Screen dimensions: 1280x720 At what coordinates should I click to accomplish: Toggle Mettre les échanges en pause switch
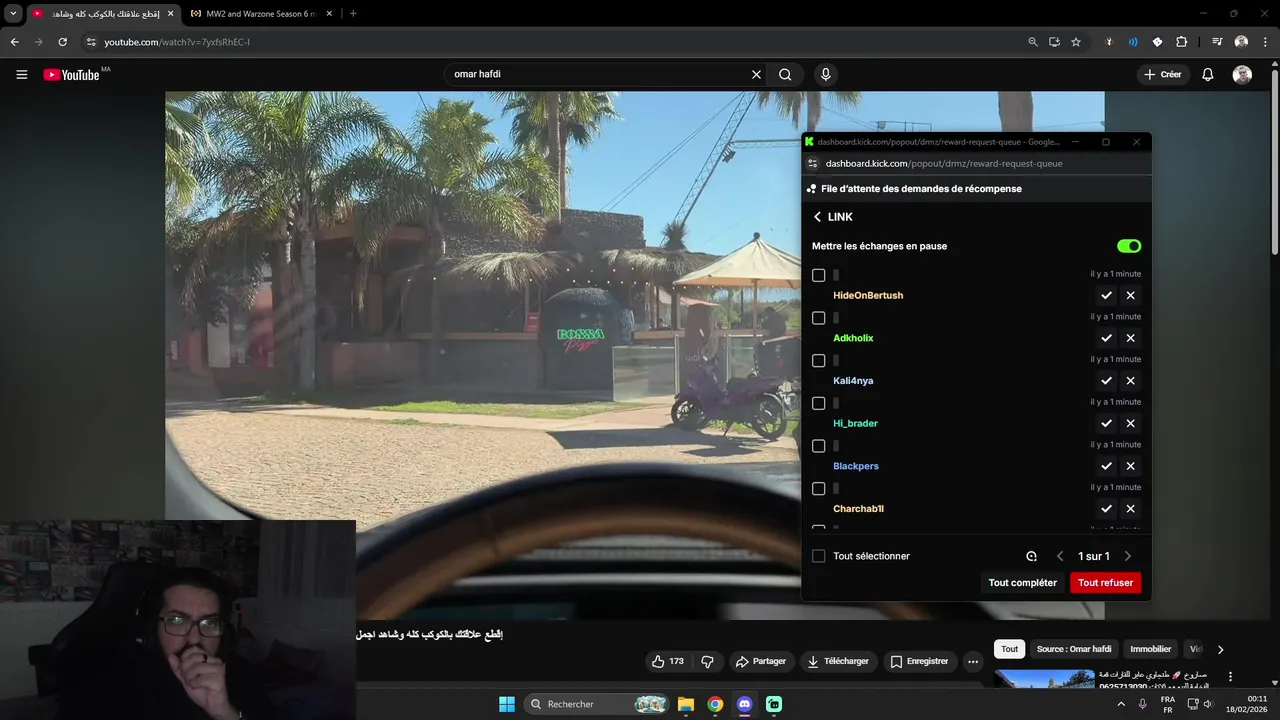(x=1129, y=246)
